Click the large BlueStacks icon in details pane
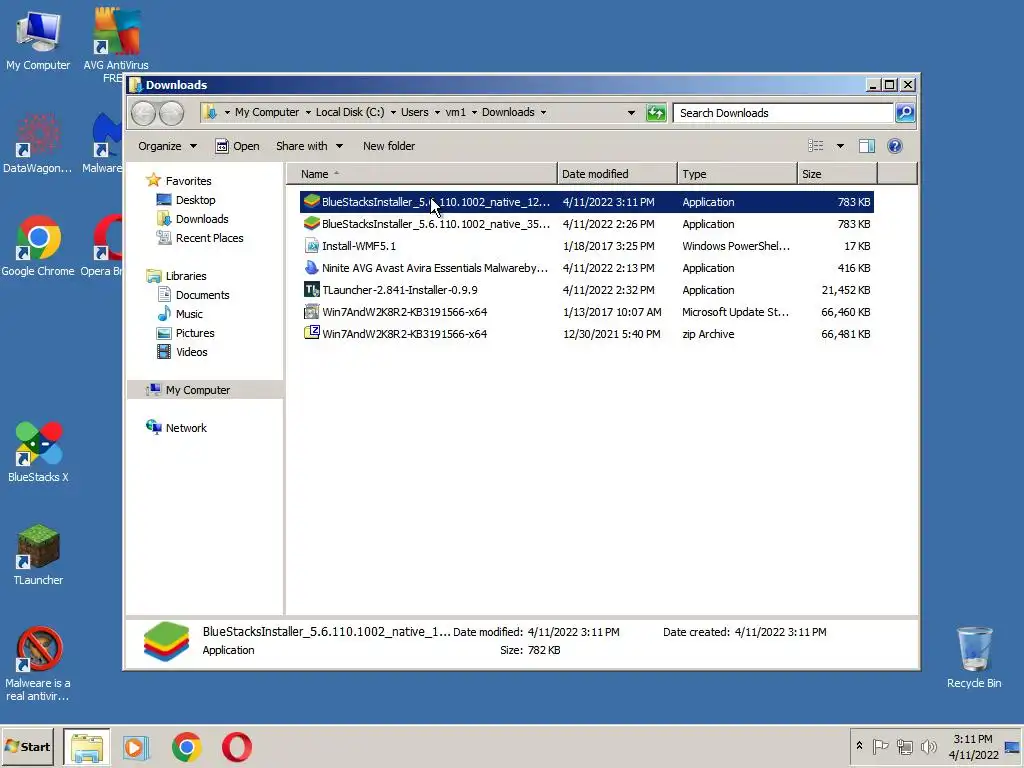 [x=166, y=641]
